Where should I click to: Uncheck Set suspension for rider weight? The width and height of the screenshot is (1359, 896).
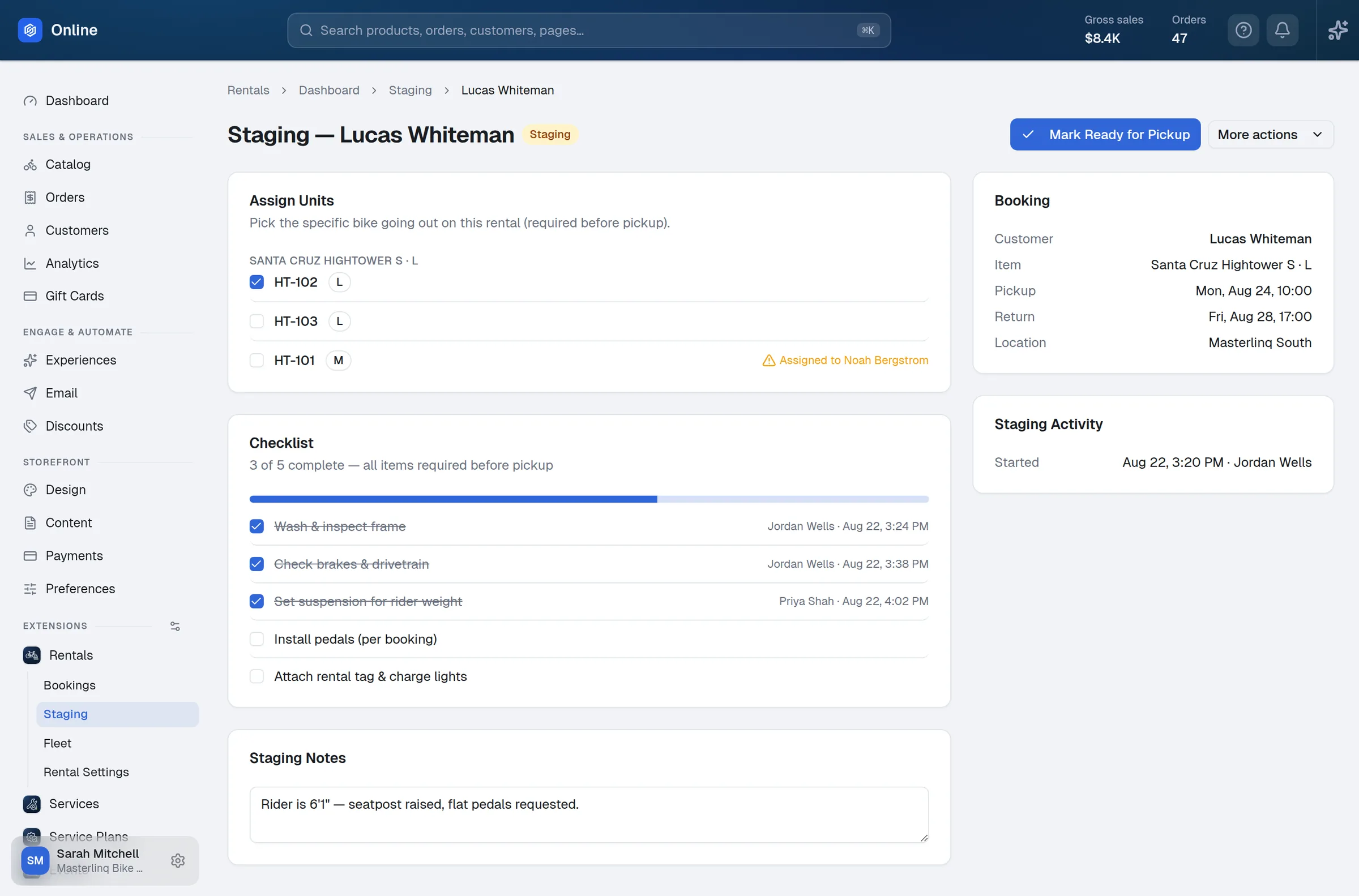(257, 601)
